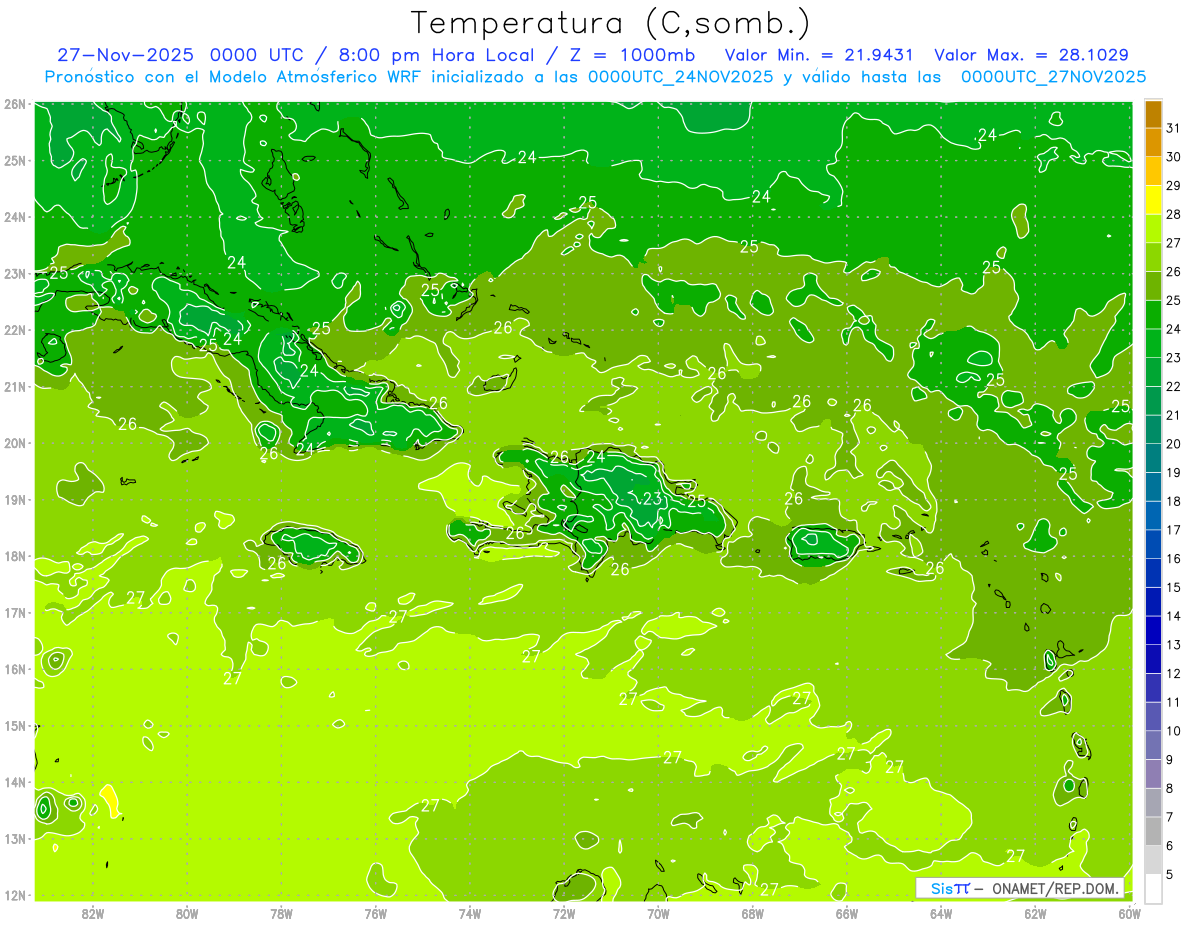Click the 60W longitude axis label
Viewport: 1200px width, 927px height.
click(1129, 913)
